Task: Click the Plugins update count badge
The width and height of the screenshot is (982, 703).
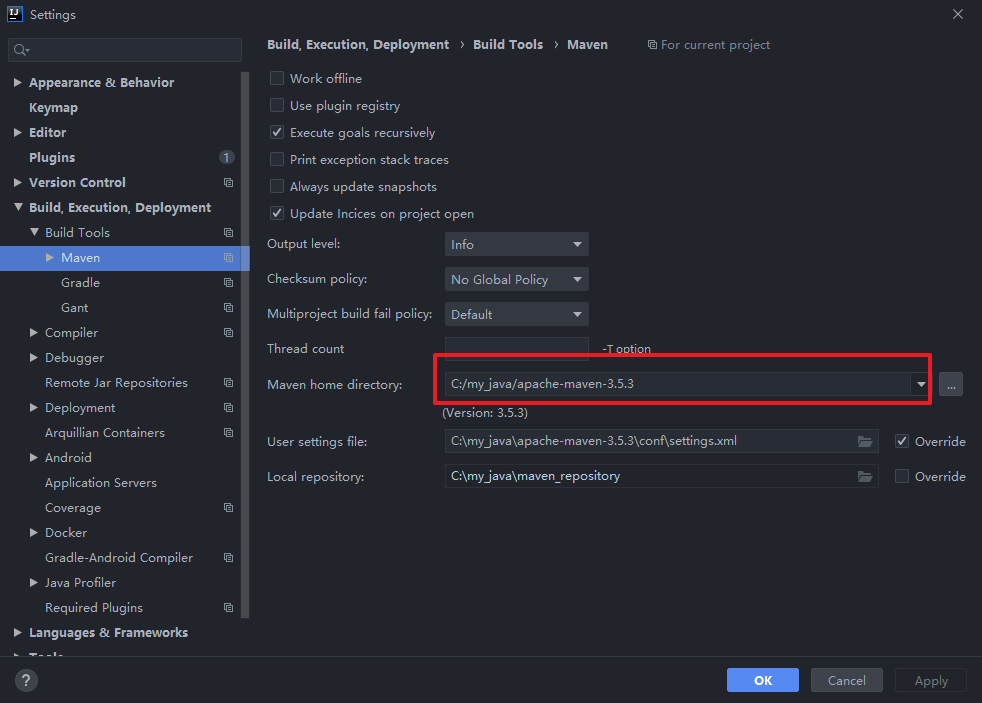Action: coord(227,157)
